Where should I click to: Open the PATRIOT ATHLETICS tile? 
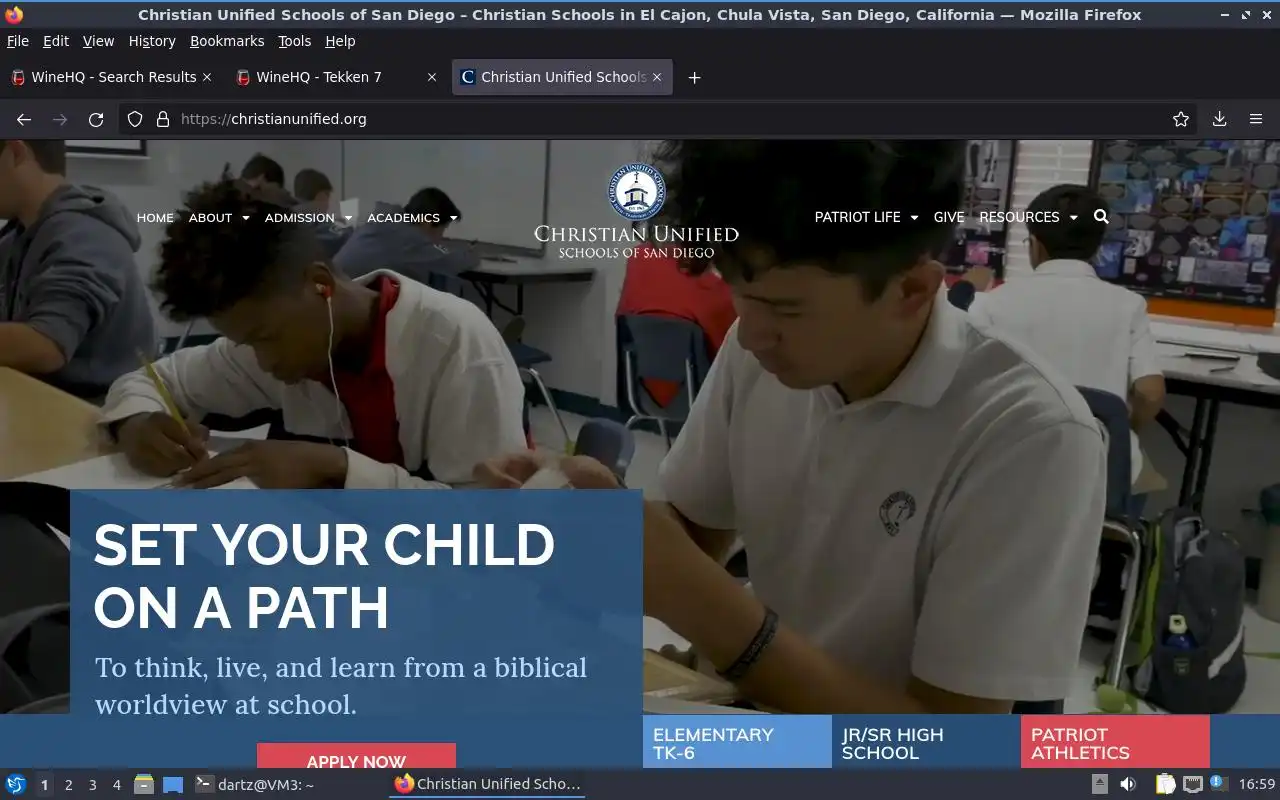tap(1115, 742)
